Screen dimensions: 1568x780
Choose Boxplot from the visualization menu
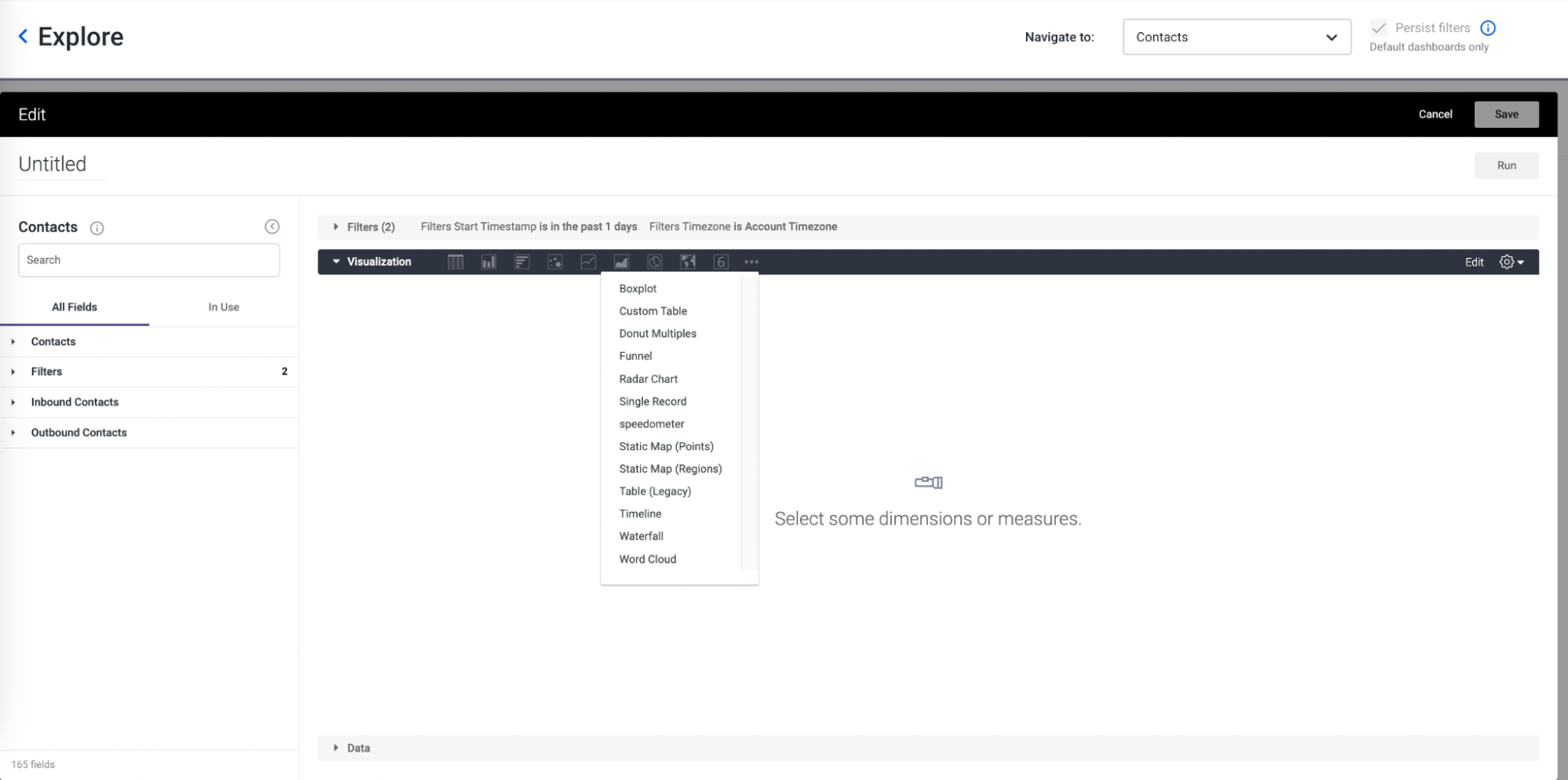click(x=638, y=288)
